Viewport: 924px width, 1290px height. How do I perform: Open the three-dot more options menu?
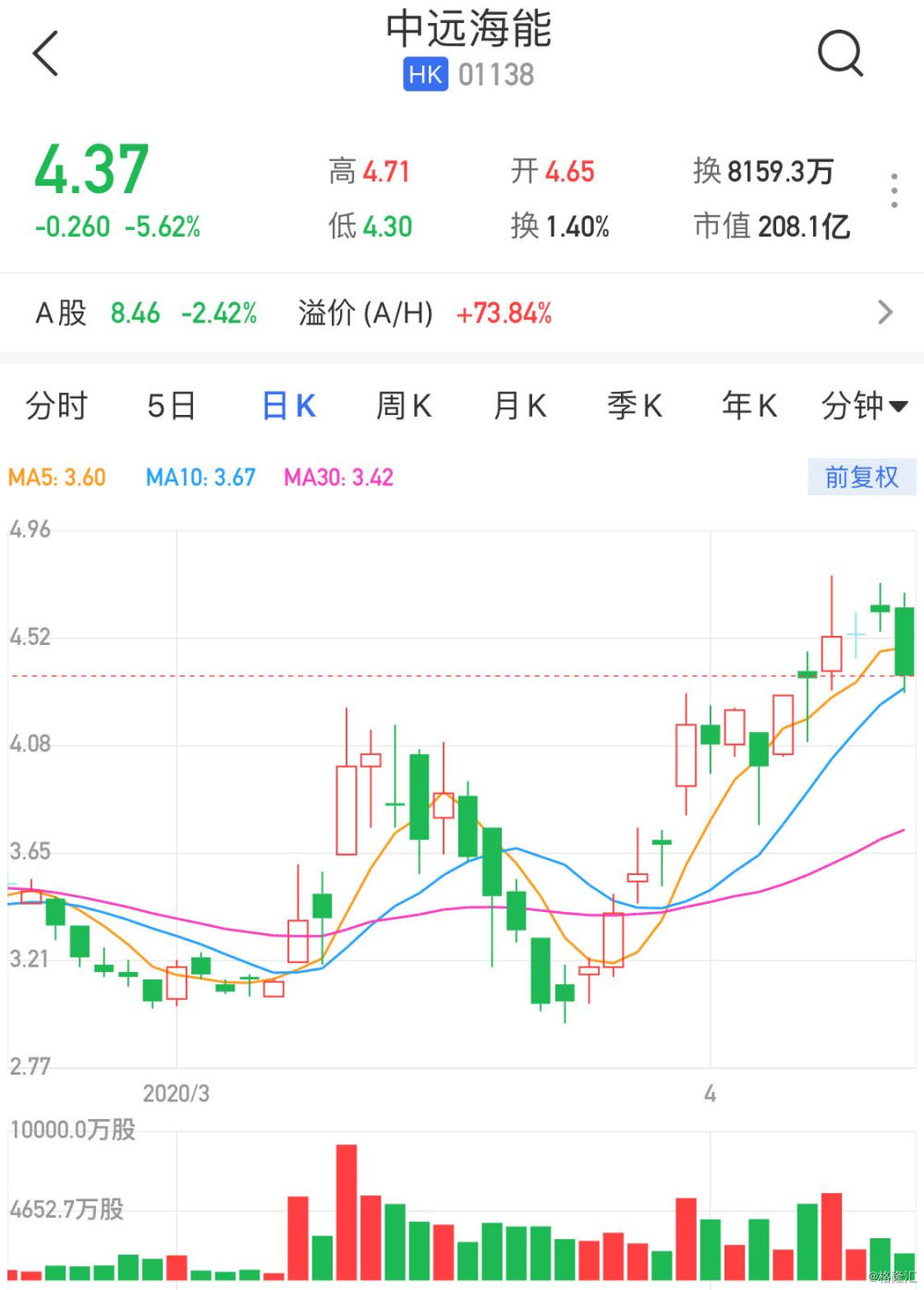pos(894,190)
